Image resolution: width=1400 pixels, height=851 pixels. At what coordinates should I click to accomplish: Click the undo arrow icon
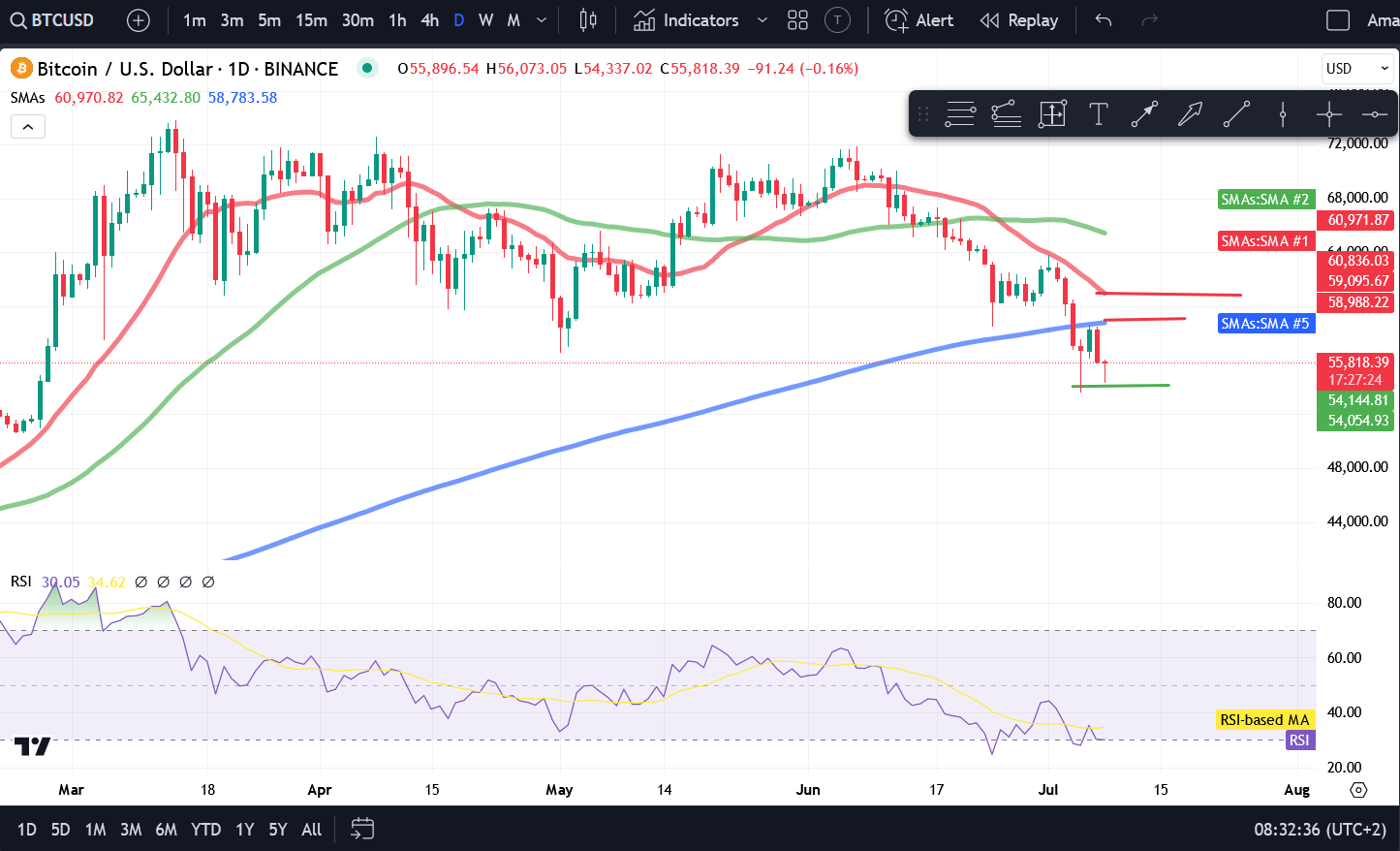(1104, 20)
